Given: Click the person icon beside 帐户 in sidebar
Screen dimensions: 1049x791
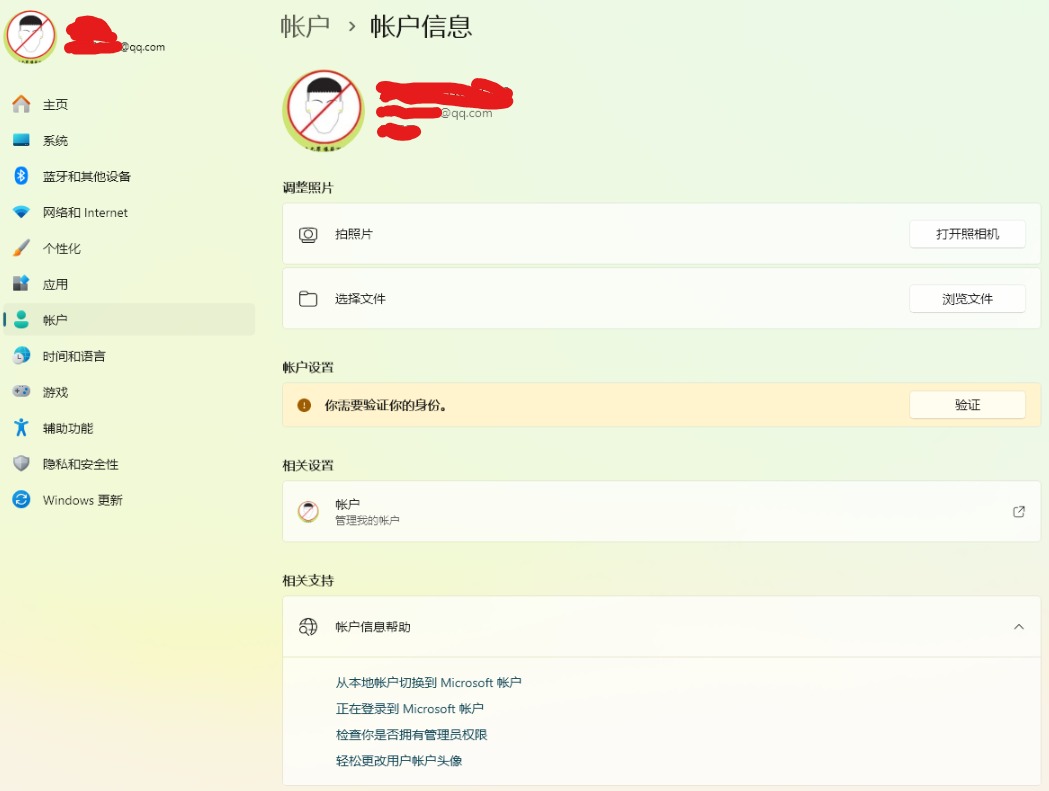Looking at the screenshot, I should pos(21,319).
